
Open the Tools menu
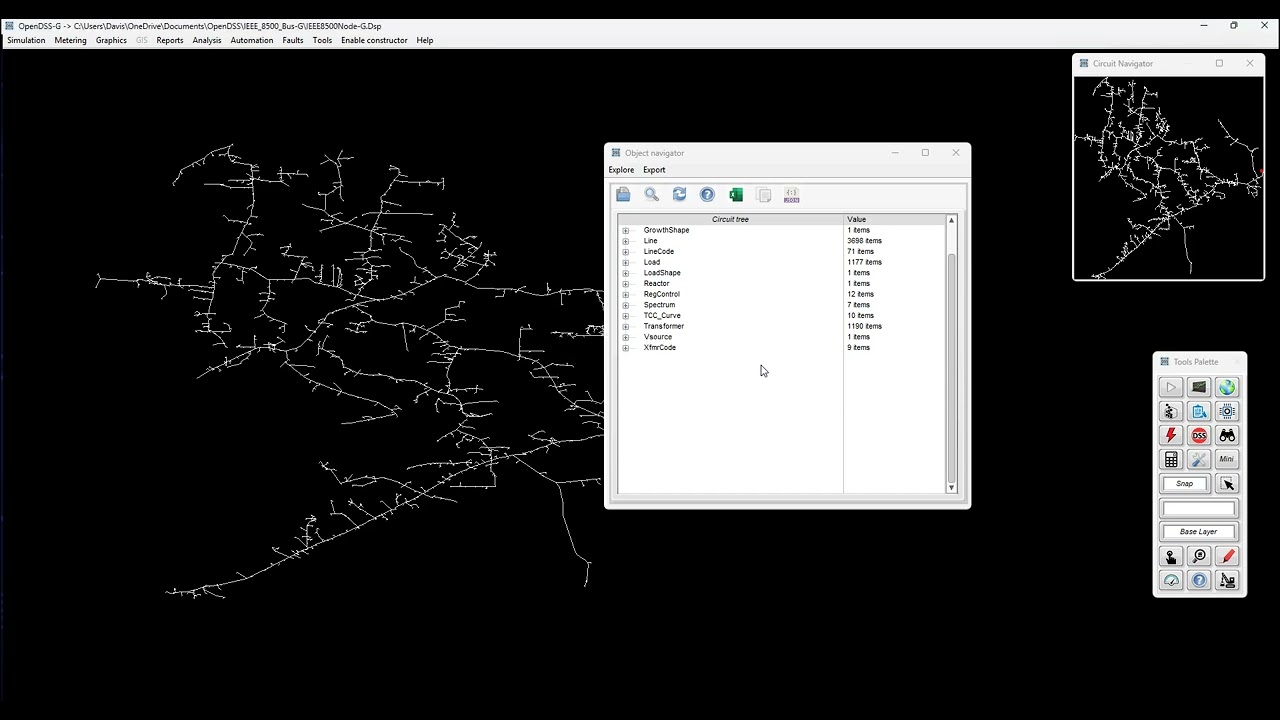tap(322, 40)
